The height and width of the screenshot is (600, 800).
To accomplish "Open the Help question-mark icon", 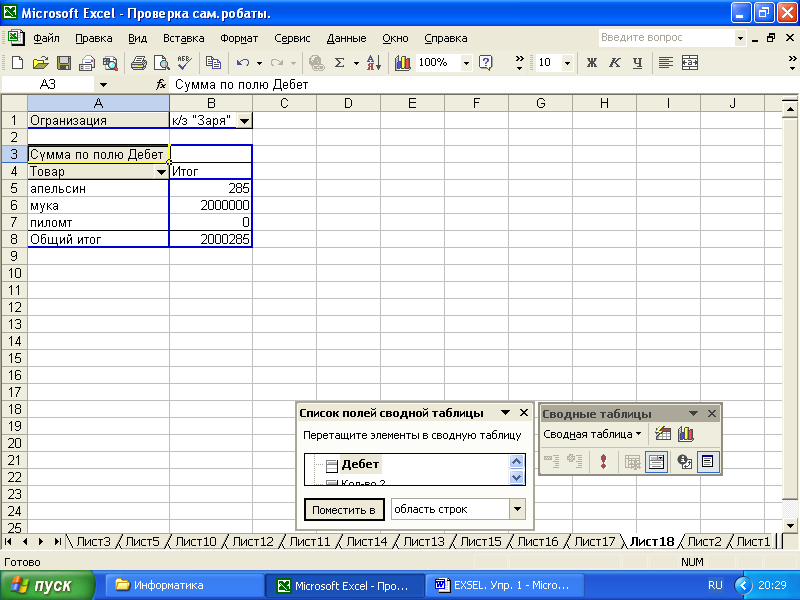I will tap(486, 63).
